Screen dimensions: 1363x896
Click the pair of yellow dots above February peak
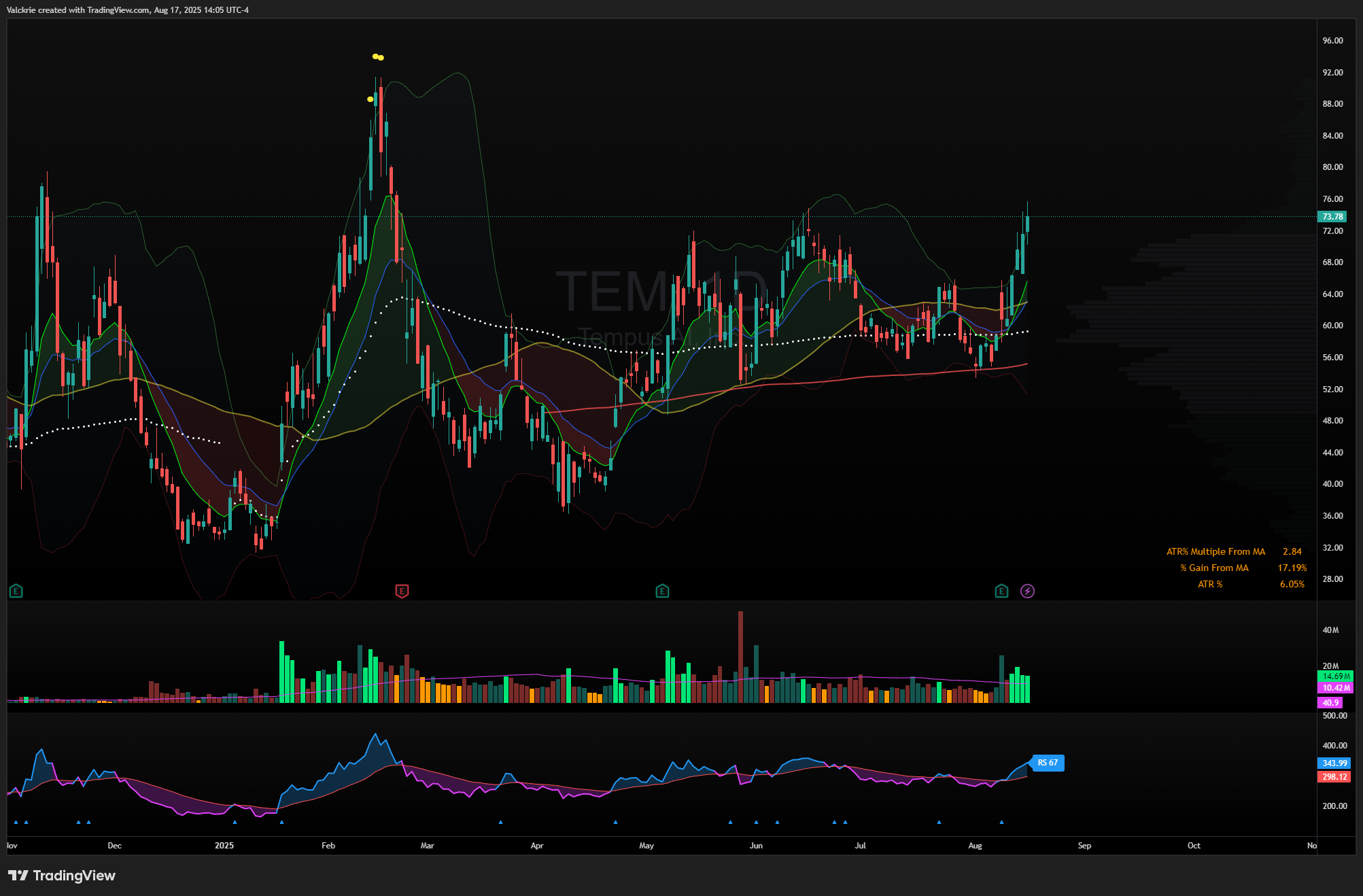pyautogui.click(x=378, y=57)
